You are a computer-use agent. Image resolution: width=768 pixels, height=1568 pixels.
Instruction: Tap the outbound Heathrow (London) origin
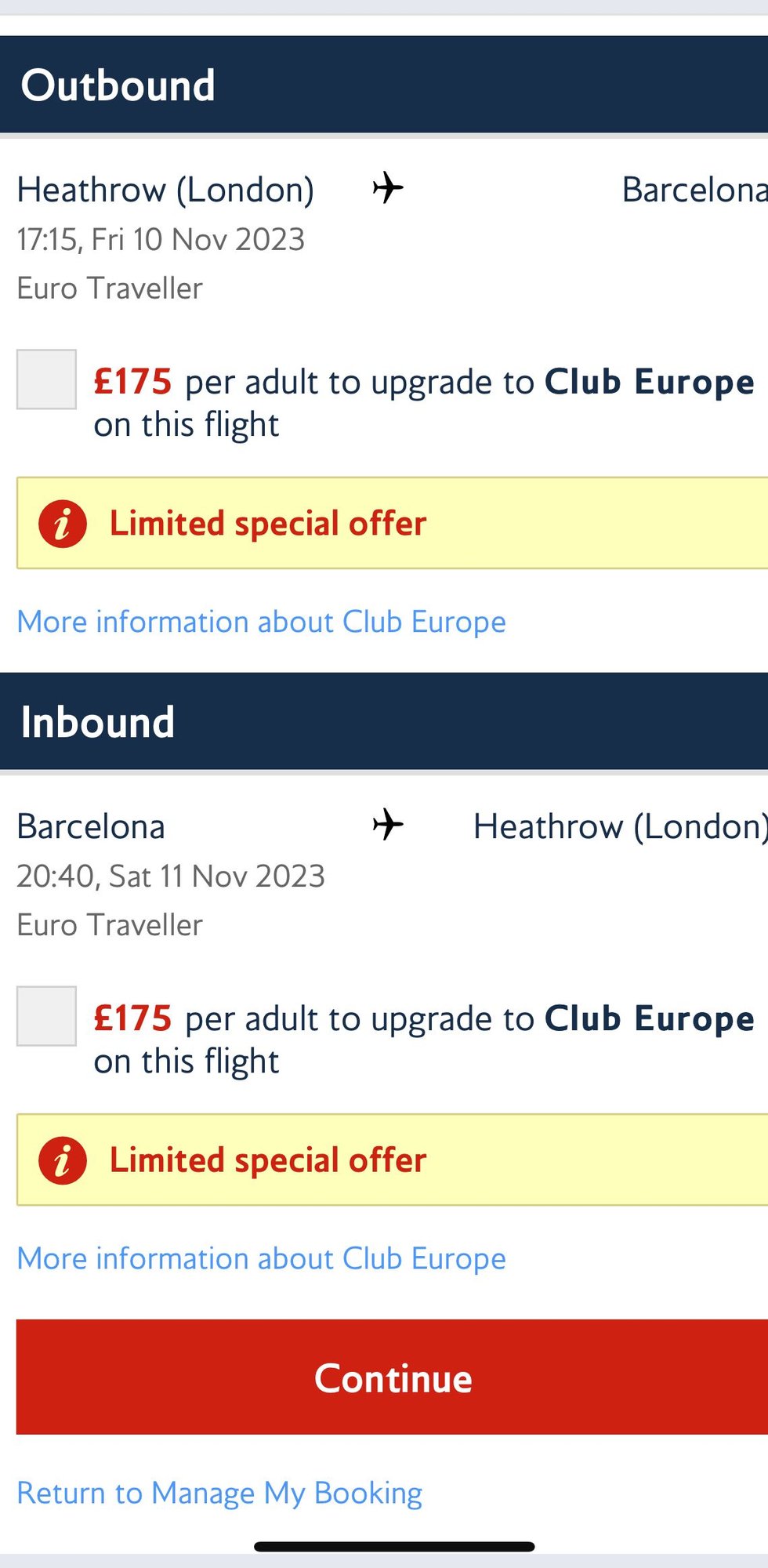click(x=165, y=190)
